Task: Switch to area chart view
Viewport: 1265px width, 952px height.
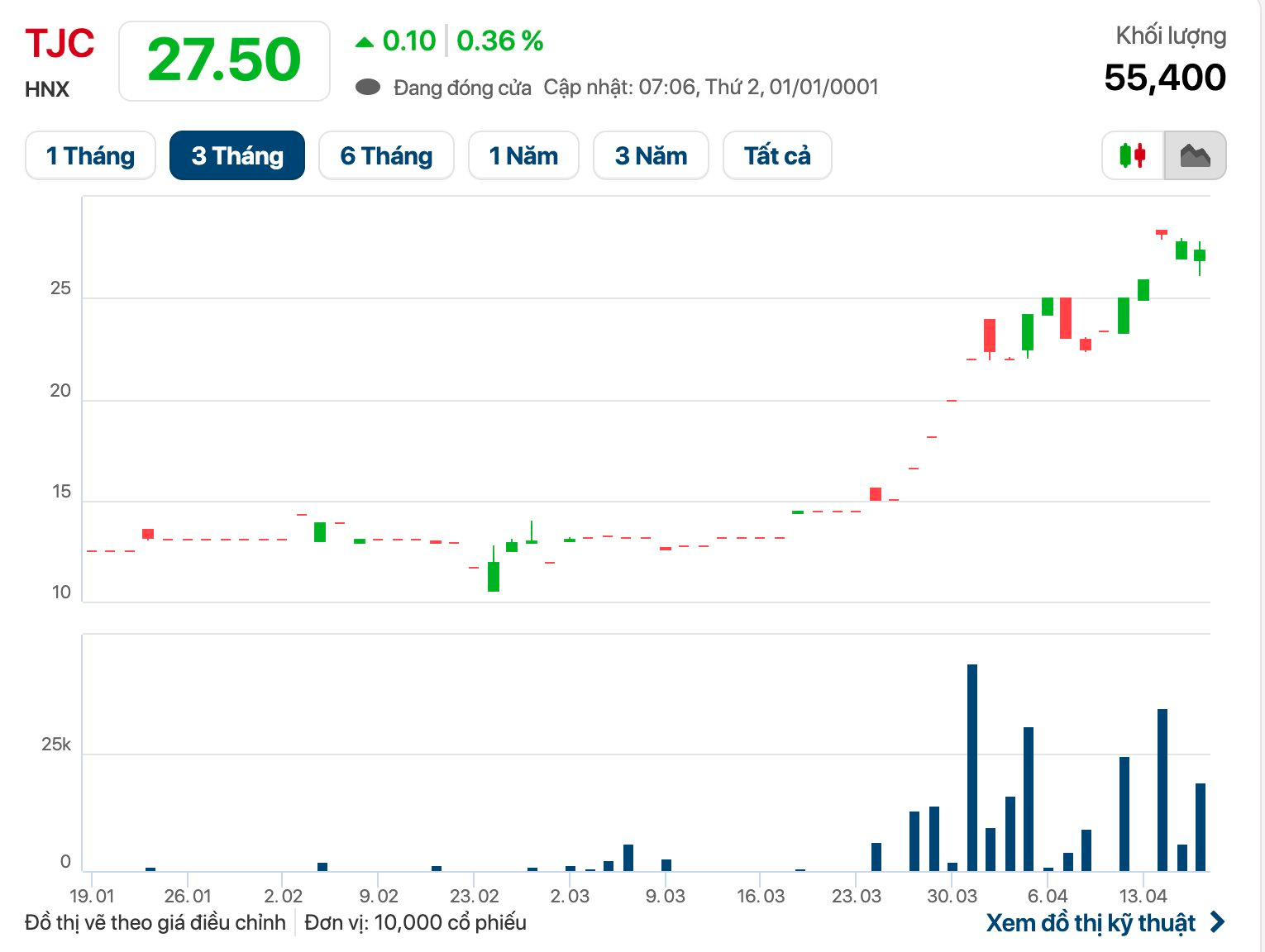Action: pyautogui.click(x=1195, y=155)
